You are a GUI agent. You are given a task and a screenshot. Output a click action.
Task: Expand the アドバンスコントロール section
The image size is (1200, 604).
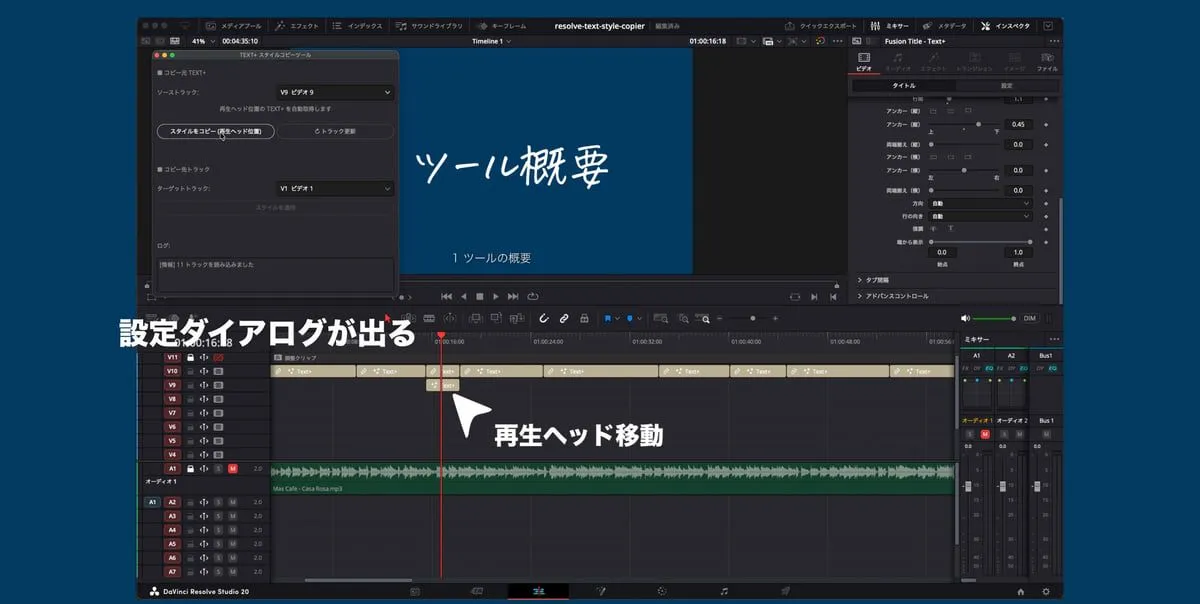point(897,296)
